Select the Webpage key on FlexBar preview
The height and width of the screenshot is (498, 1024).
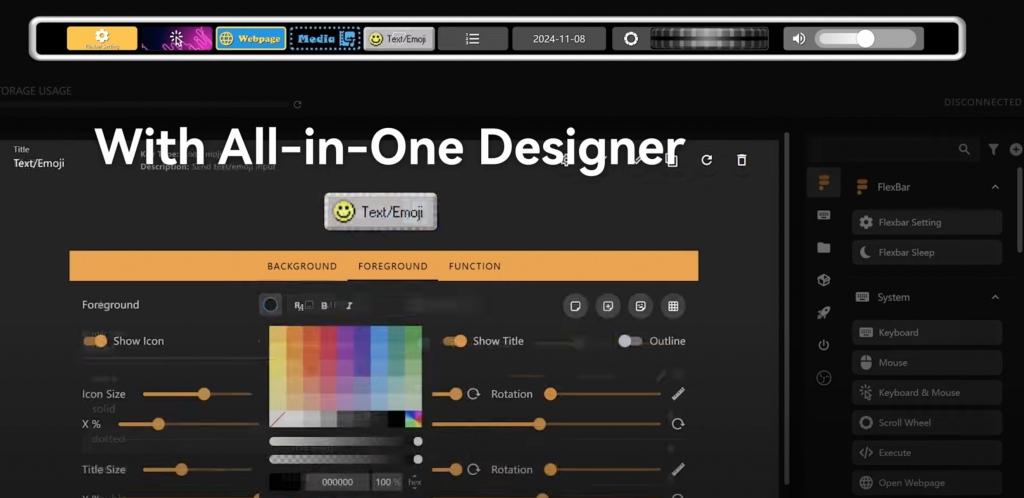251,39
